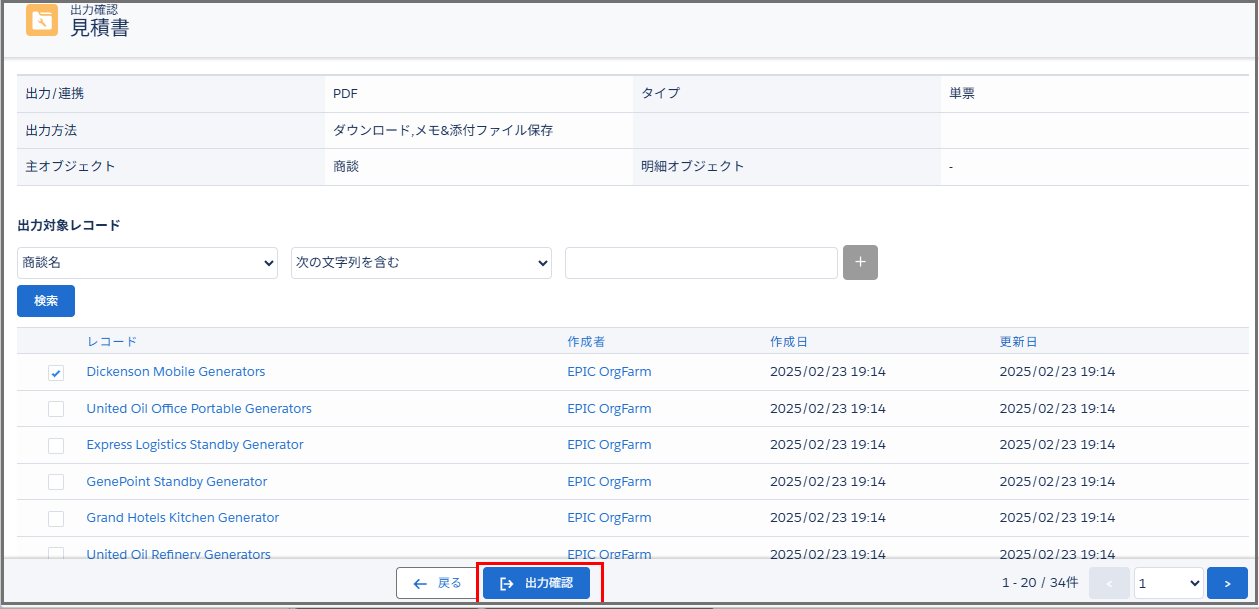Viewport: 1259px width, 609px height.
Task: Check the United Oil Office Portable Generators checkbox
Action: click(56, 409)
